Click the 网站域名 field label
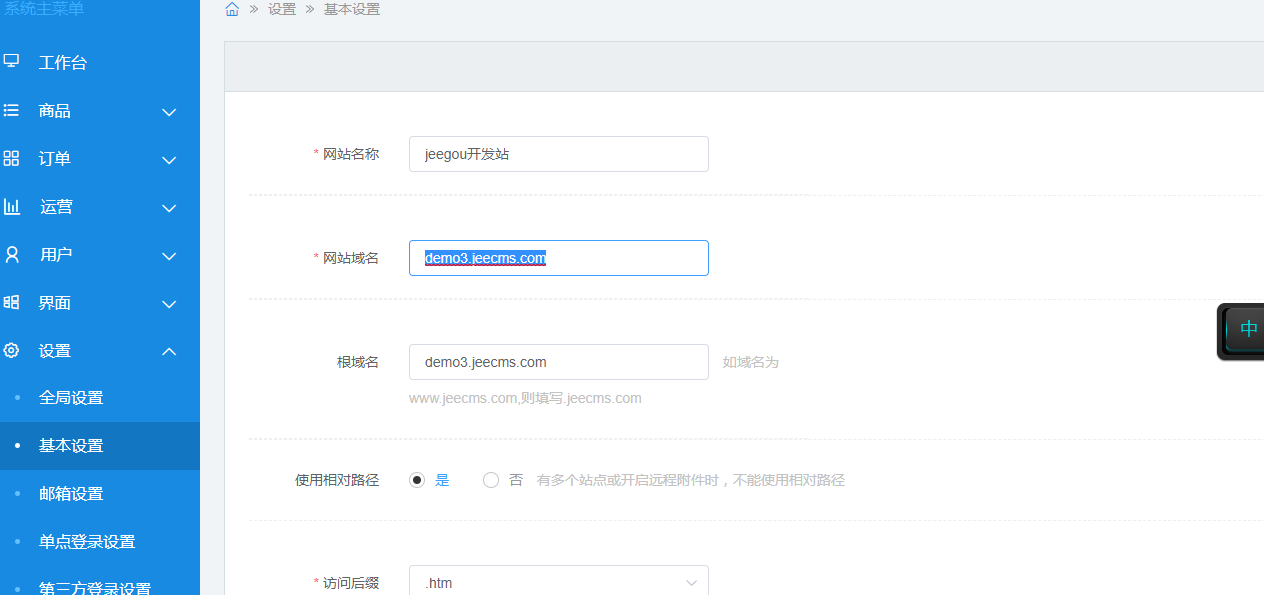This screenshot has height=595, width=1264. (x=351, y=258)
